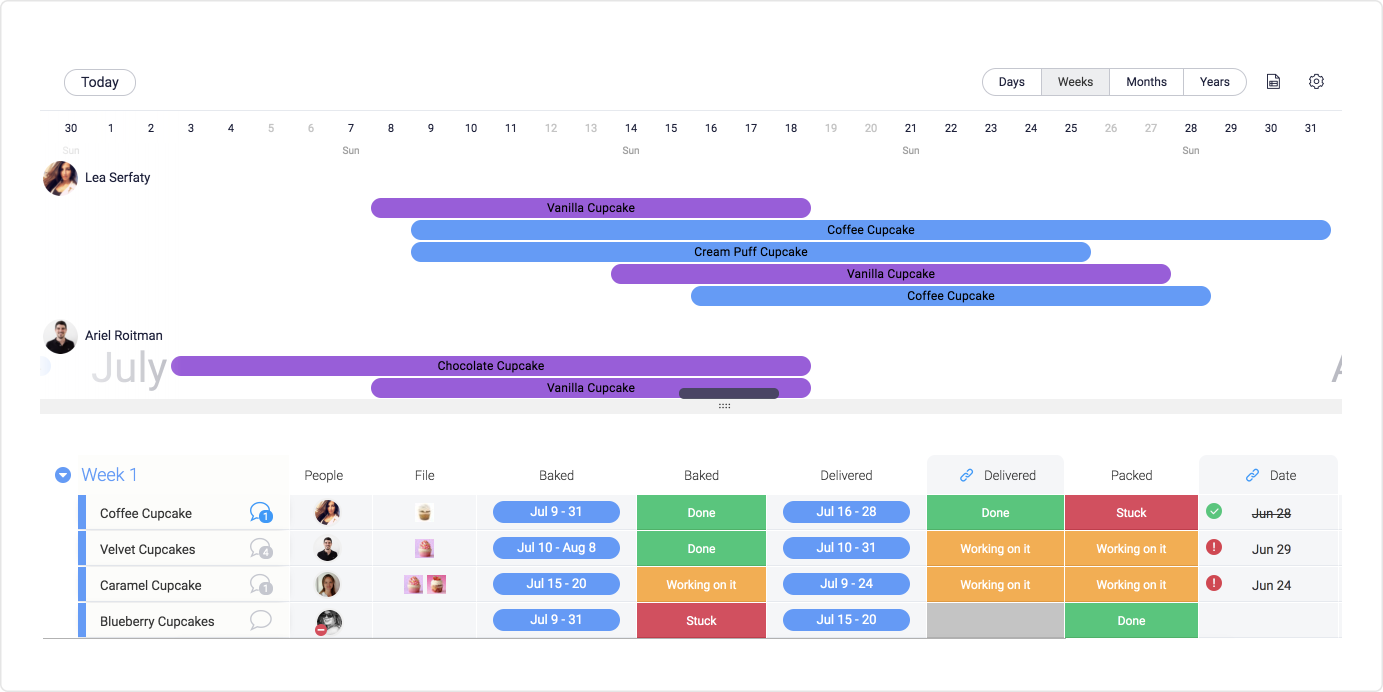Click Jul 9 - 24 delivered range
Screen dimensions: 1383x692
846,584
